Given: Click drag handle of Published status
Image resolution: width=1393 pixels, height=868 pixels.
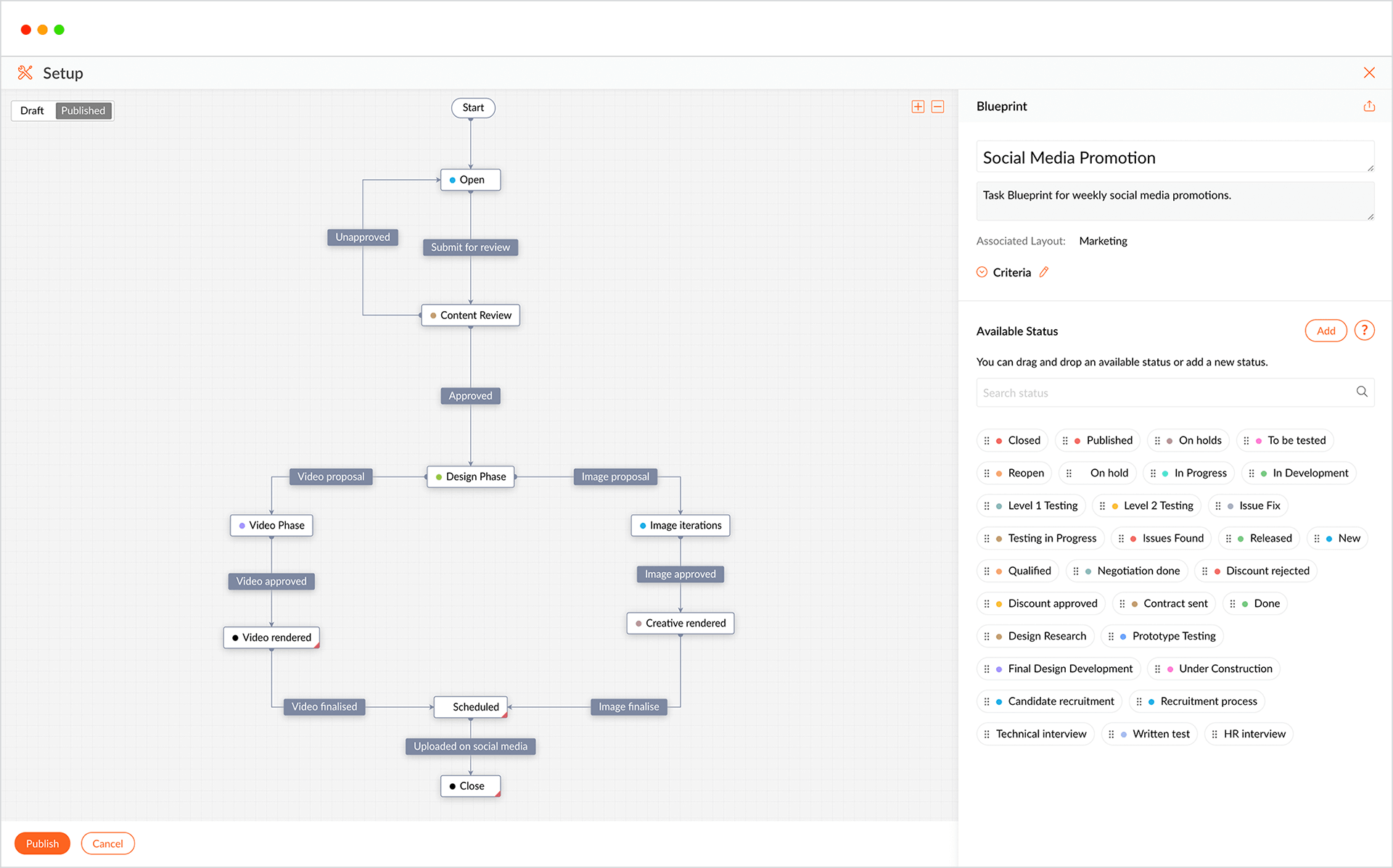Looking at the screenshot, I should [1065, 440].
